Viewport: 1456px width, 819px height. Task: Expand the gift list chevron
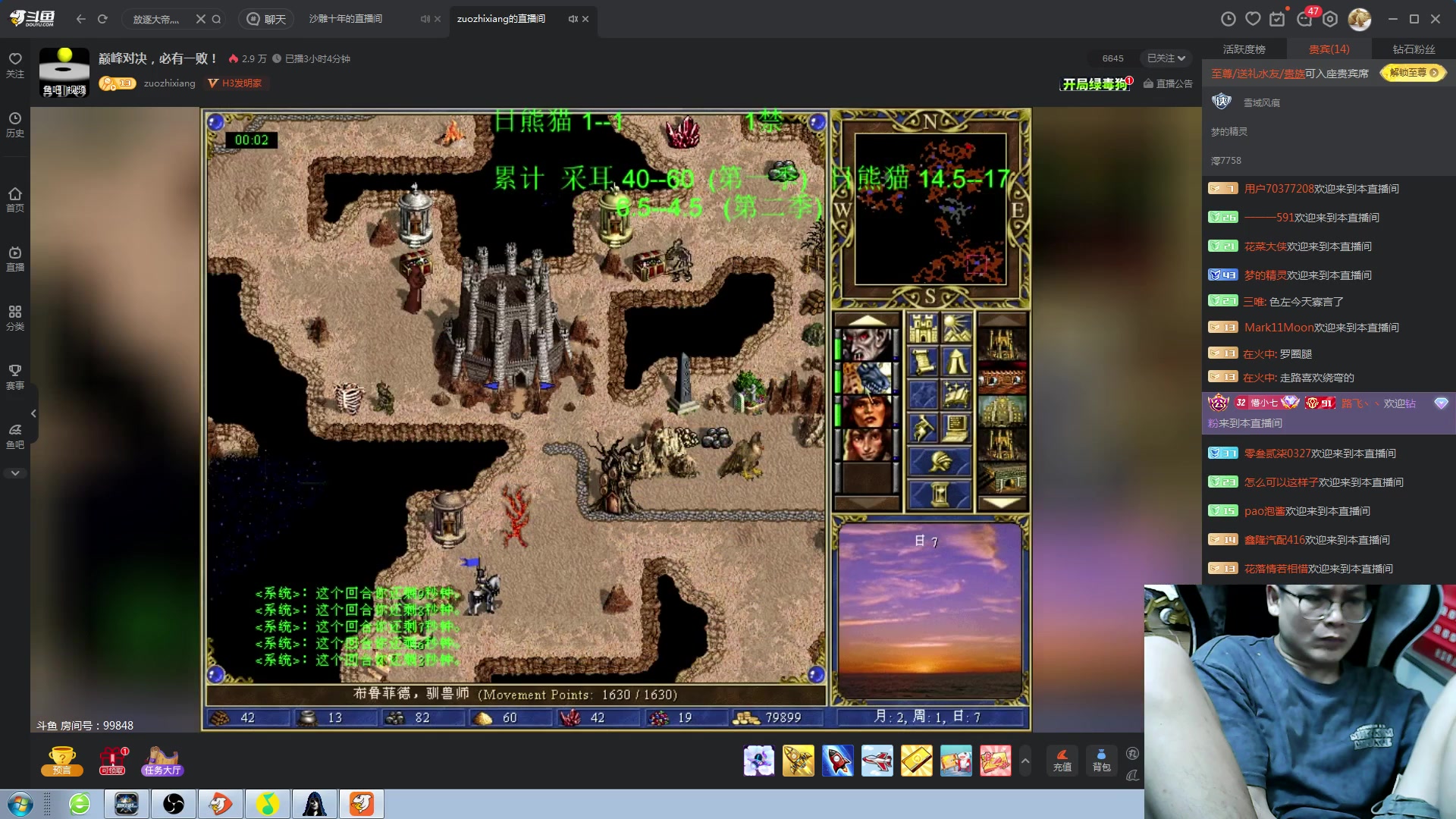click(x=1025, y=761)
